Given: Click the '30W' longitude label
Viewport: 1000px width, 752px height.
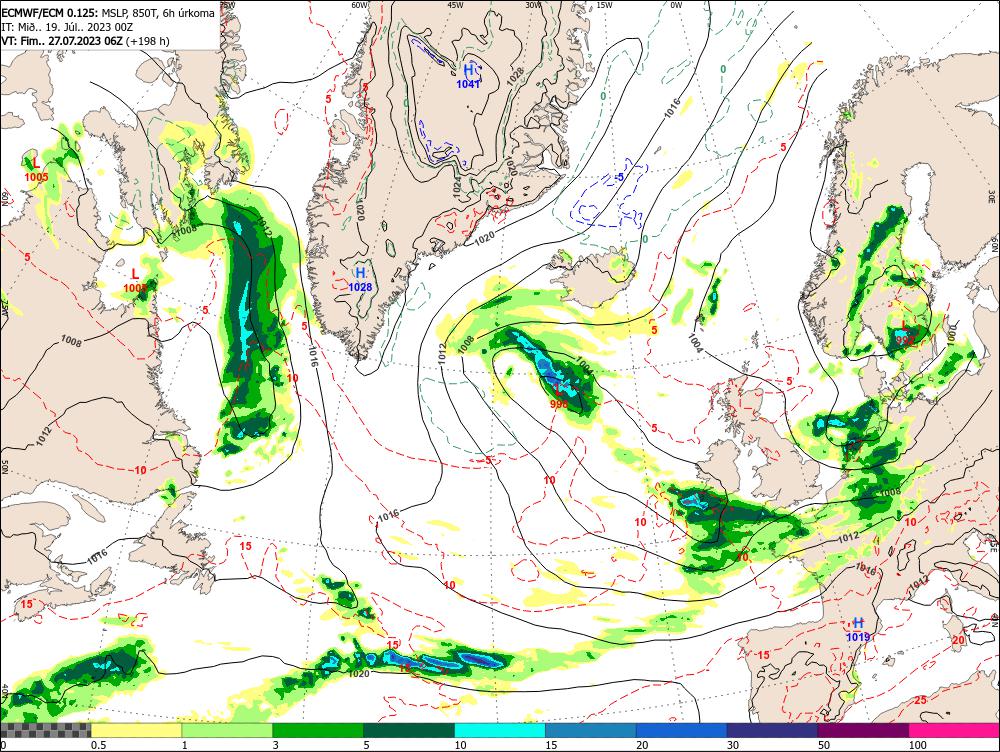Looking at the screenshot, I should (533, 4).
